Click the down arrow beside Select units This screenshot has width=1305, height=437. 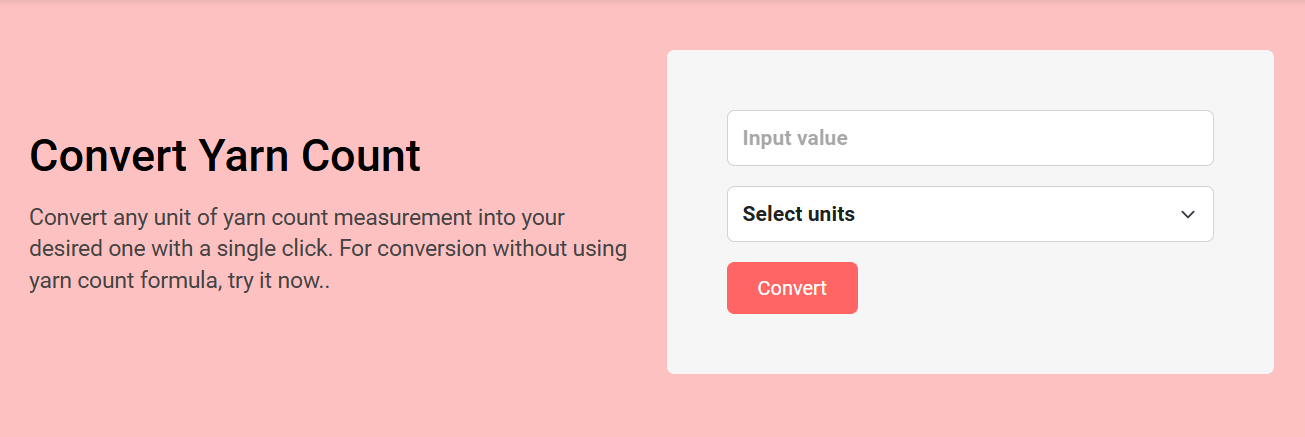(1188, 214)
